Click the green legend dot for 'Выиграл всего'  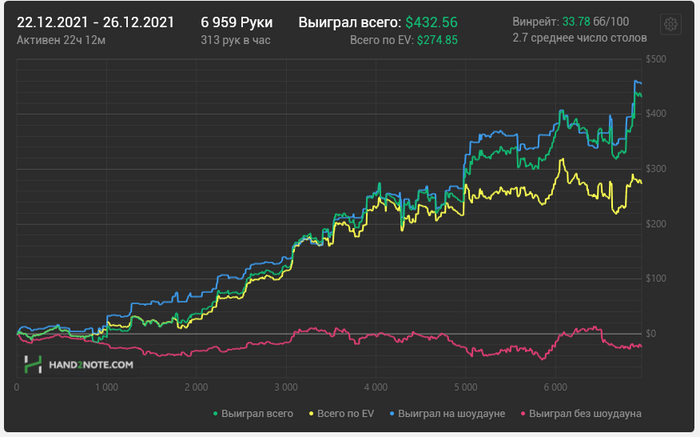pyautogui.click(x=216, y=414)
